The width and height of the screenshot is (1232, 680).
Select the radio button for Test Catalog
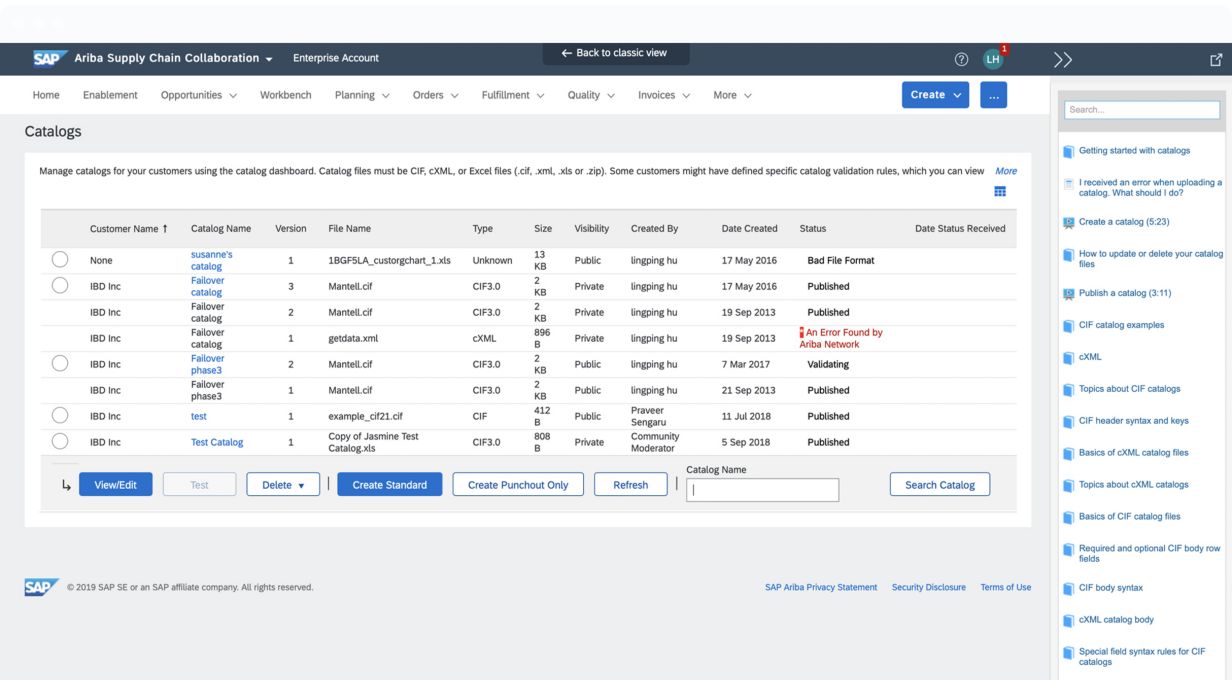60,442
